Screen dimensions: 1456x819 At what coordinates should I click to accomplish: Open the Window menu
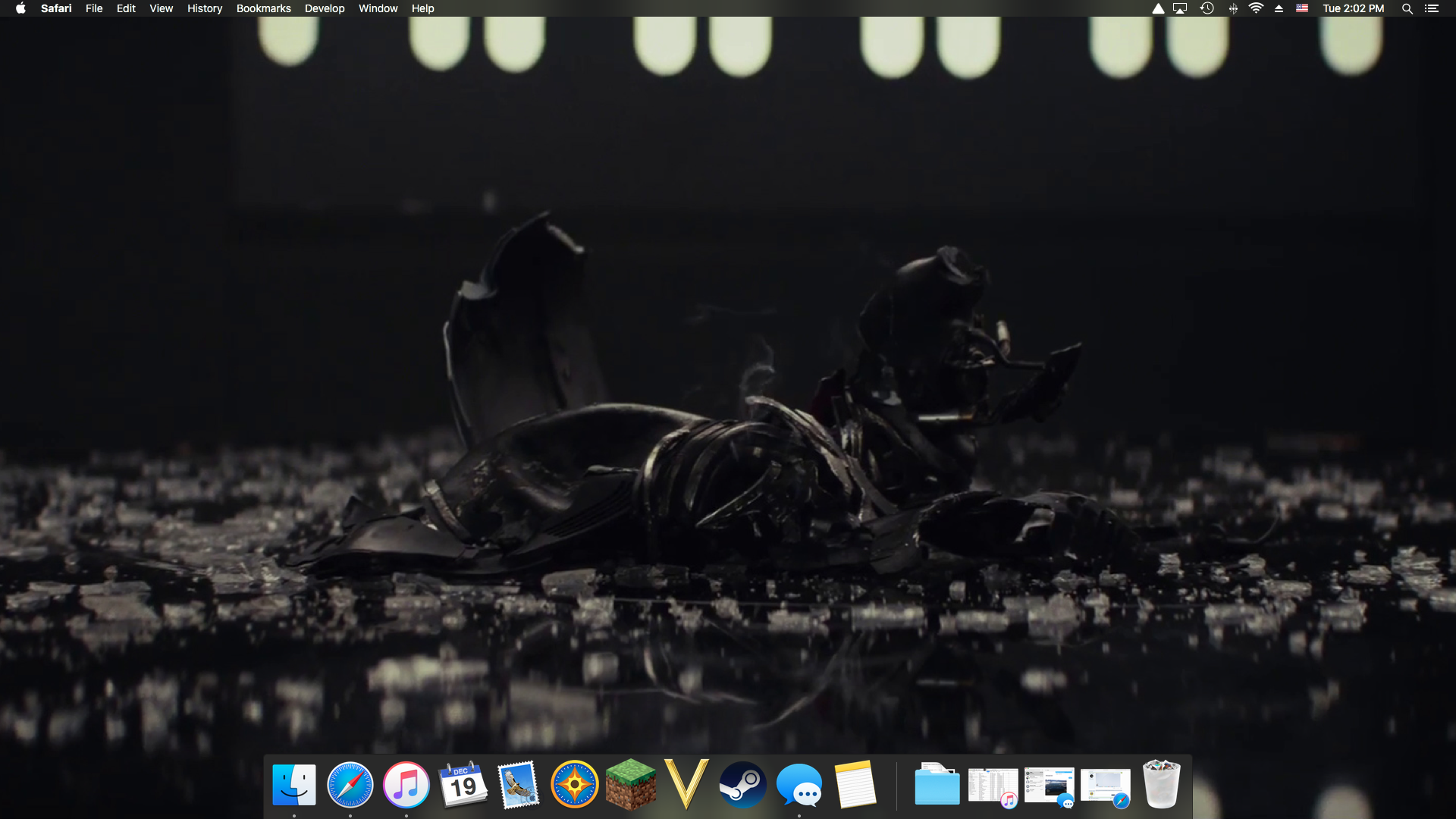[378, 8]
